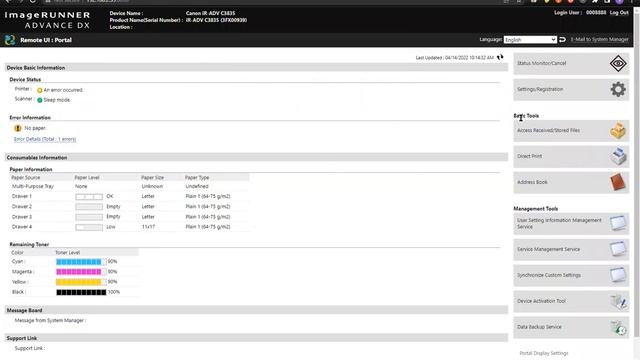The height and width of the screenshot is (360, 640).
Task: Click the Synchronize Custom Settings icon
Action: coord(618,275)
